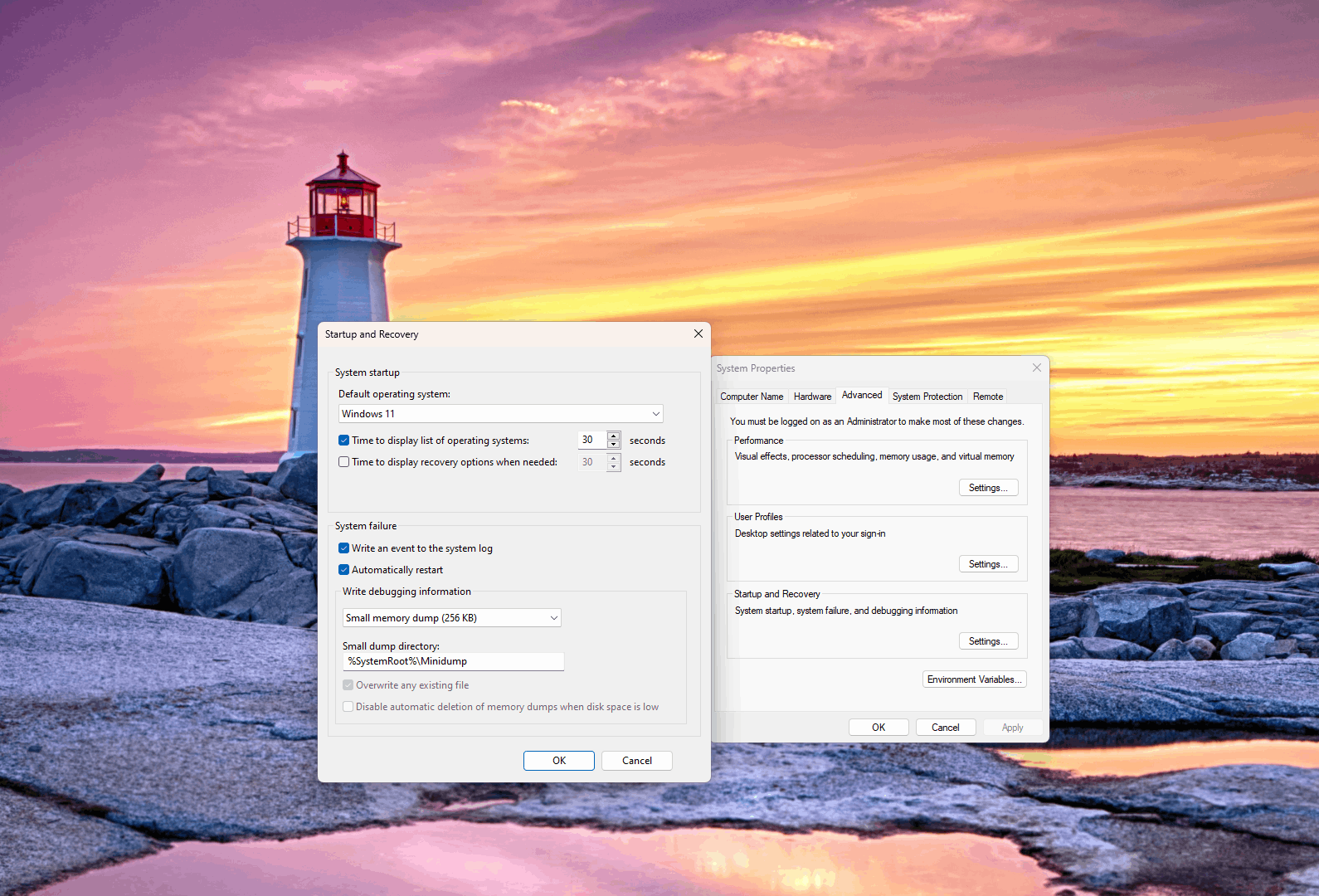The height and width of the screenshot is (896, 1319).
Task: Click Cancel in the System Properties window
Action: click(946, 728)
